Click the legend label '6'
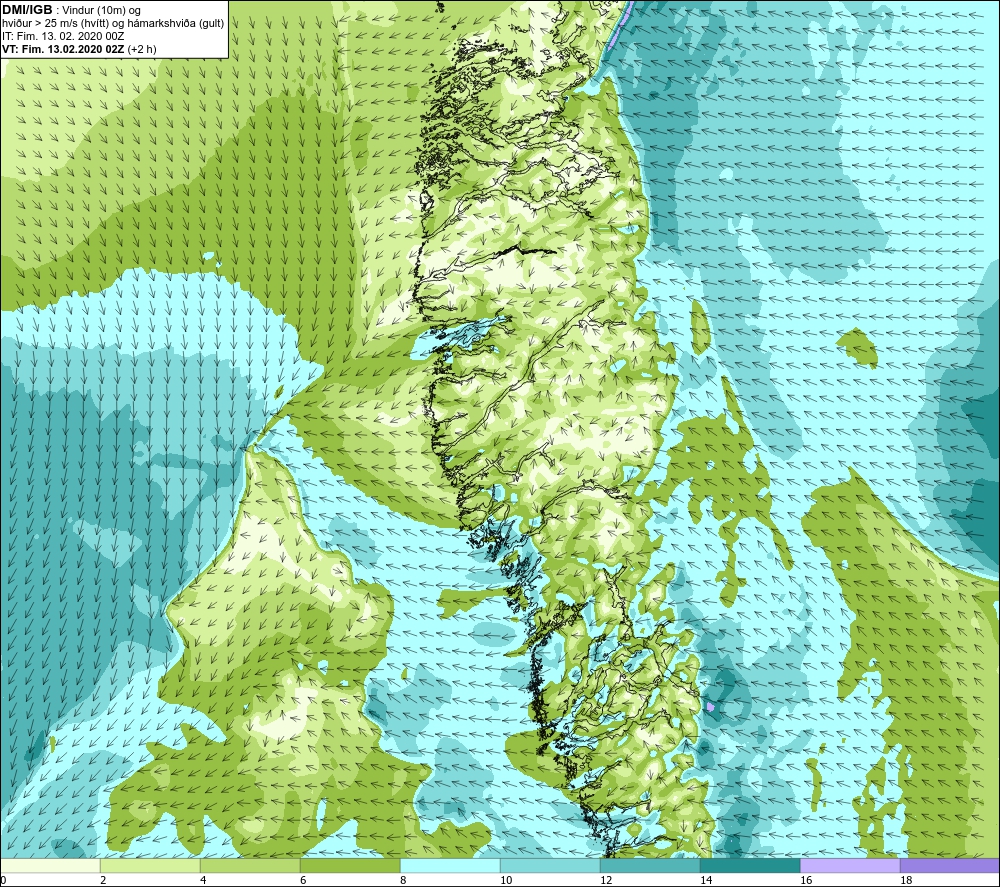 click(303, 881)
